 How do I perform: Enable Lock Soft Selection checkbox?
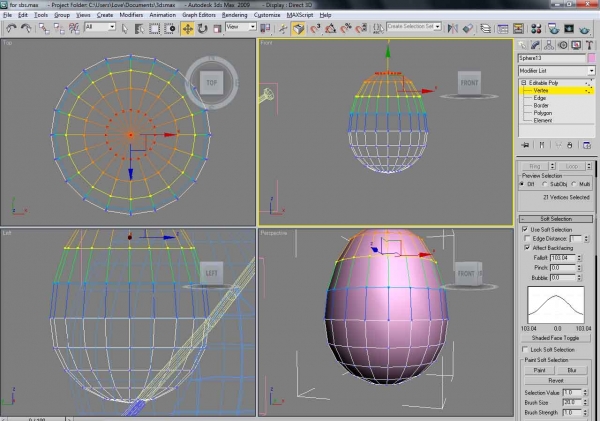tap(525, 349)
